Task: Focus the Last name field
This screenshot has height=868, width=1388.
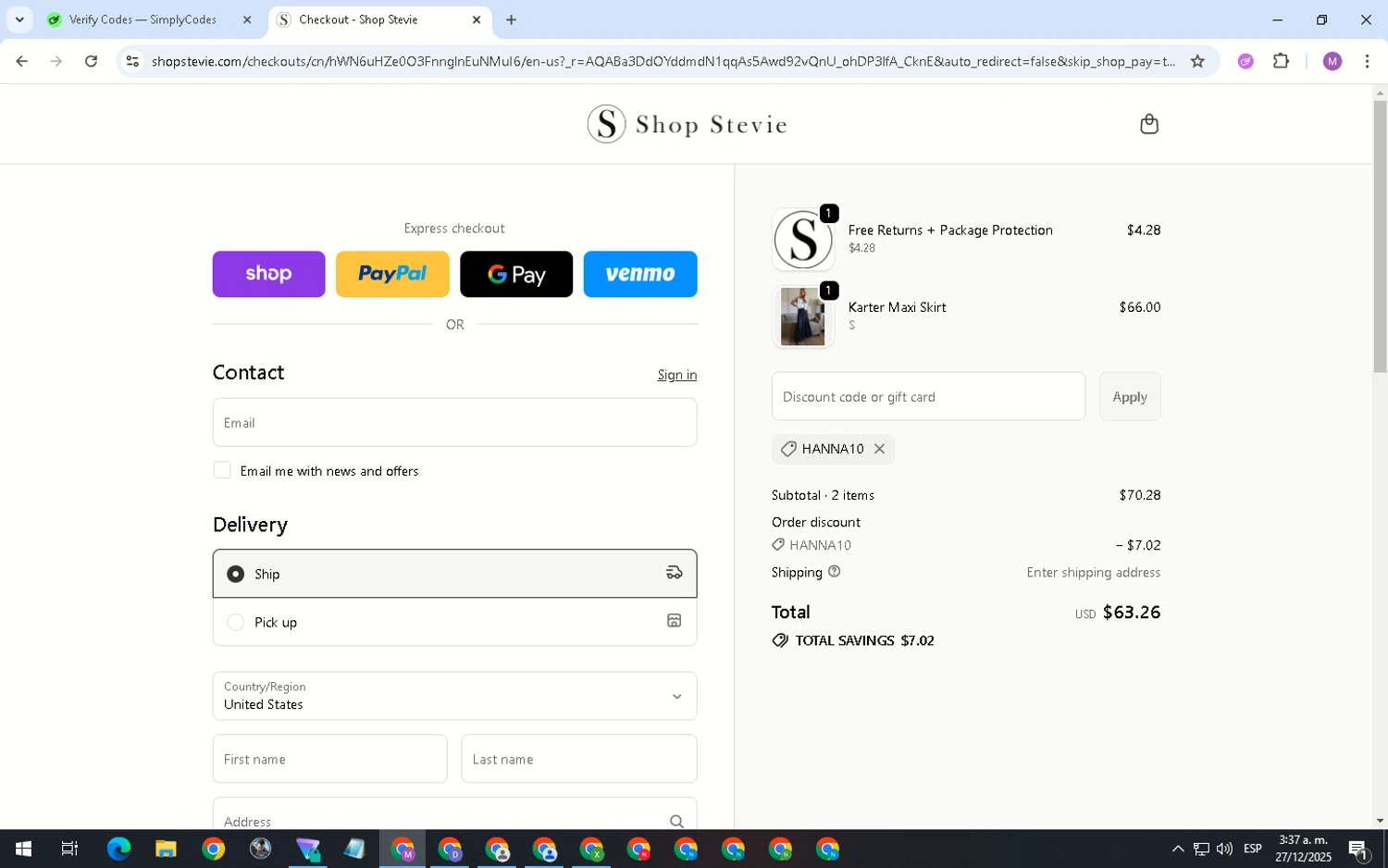Action: tap(578, 759)
